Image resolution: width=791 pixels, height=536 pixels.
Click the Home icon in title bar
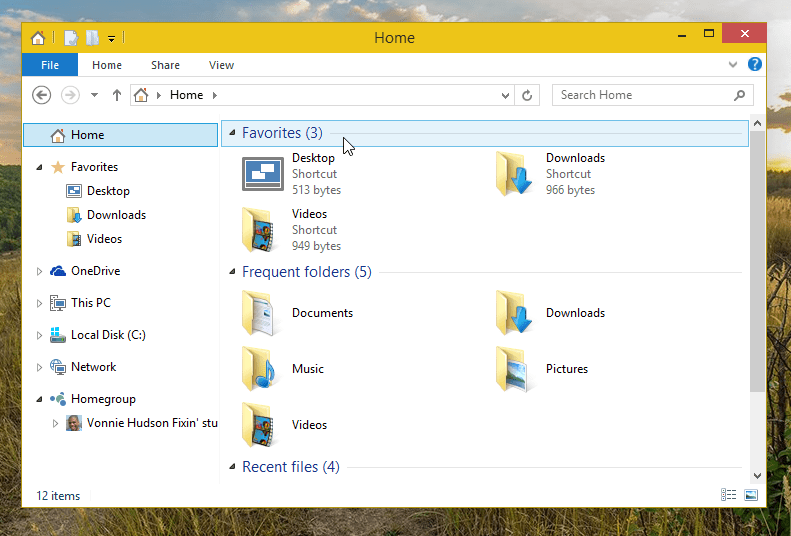coord(38,38)
